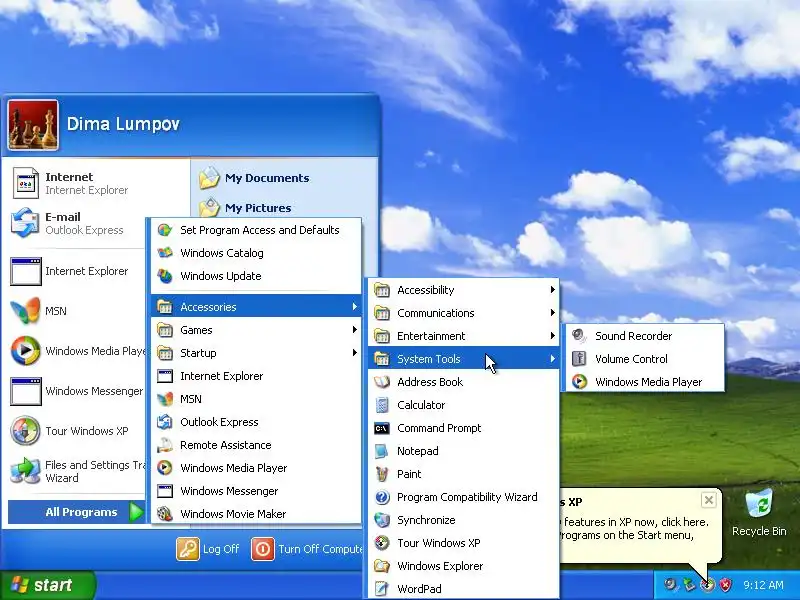Screen dimensions: 800x600
Task: Select Internet Explorer in All Programs list
Action: click(x=256, y=376)
